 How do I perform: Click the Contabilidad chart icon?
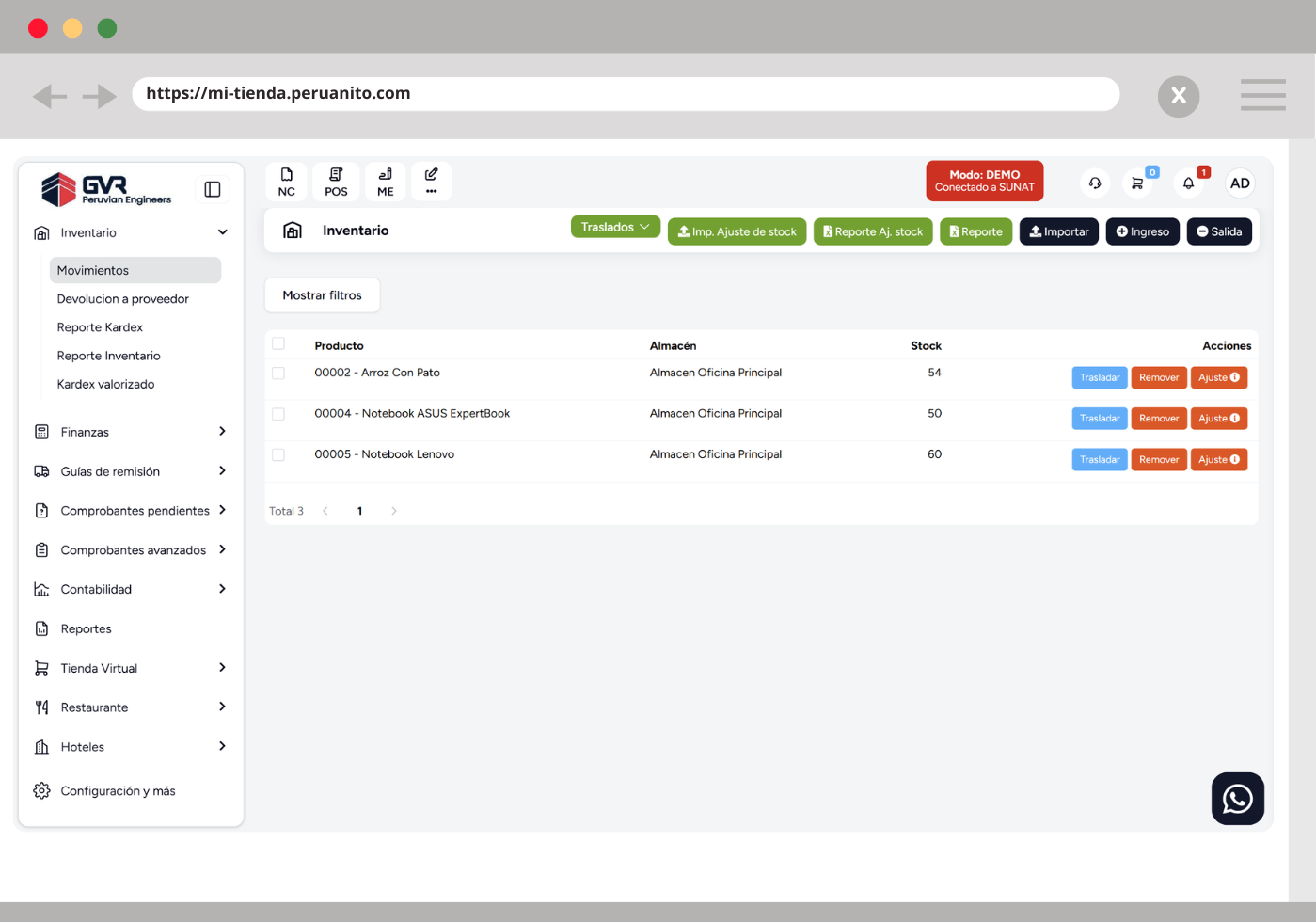(41, 589)
